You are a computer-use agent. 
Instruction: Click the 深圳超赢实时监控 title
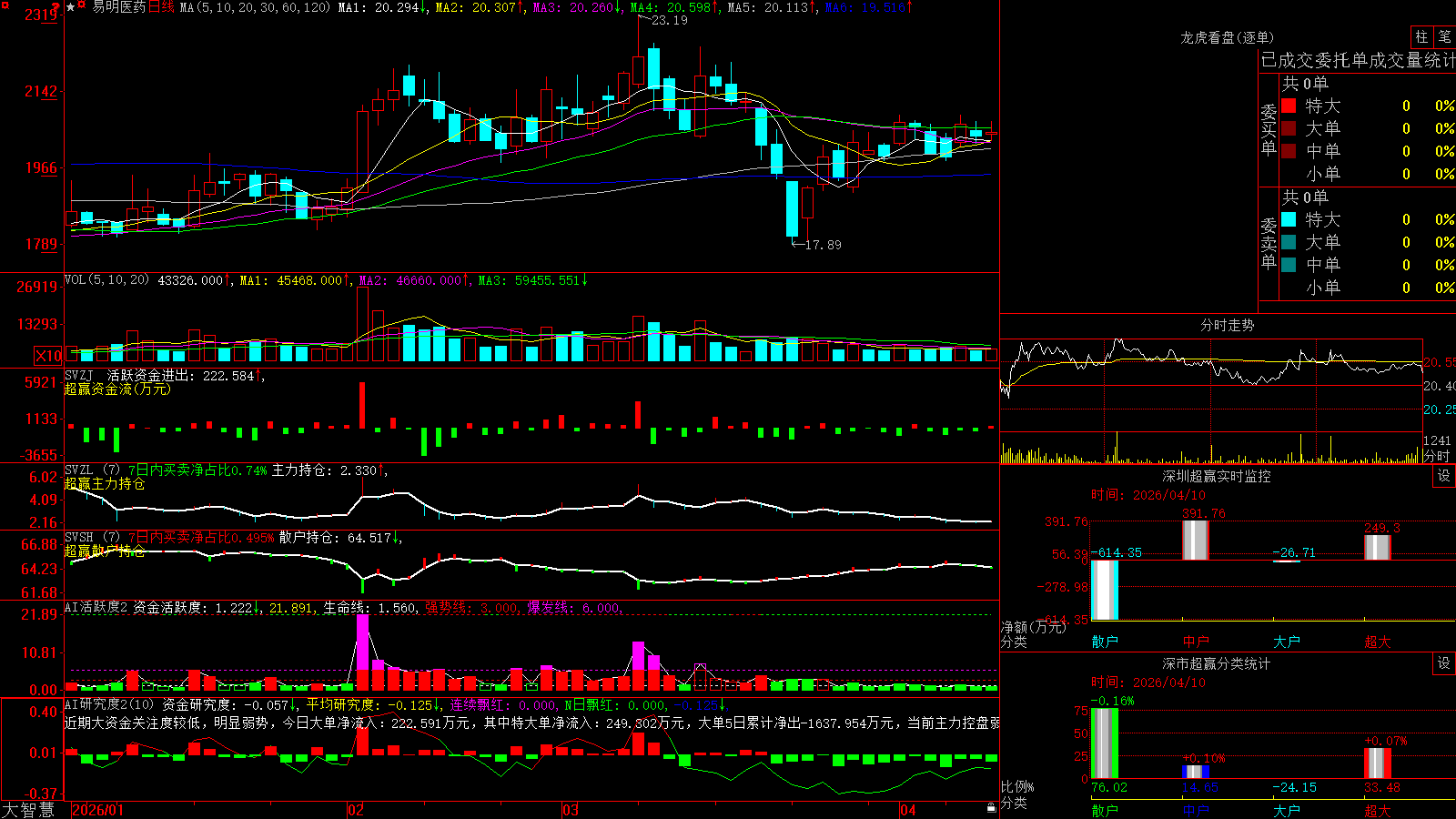click(1217, 476)
